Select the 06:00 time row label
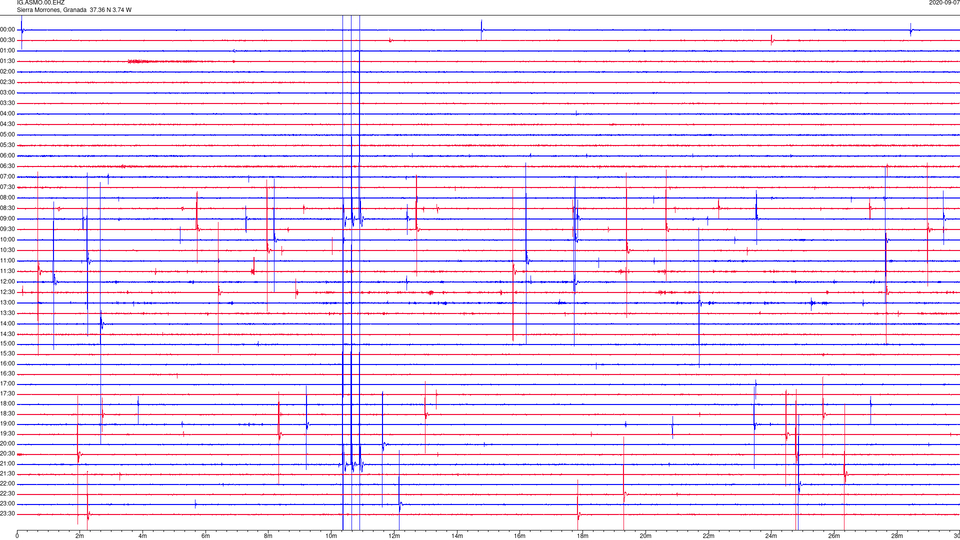This screenshot has height=540, width=960. click(x=8, y=156)
